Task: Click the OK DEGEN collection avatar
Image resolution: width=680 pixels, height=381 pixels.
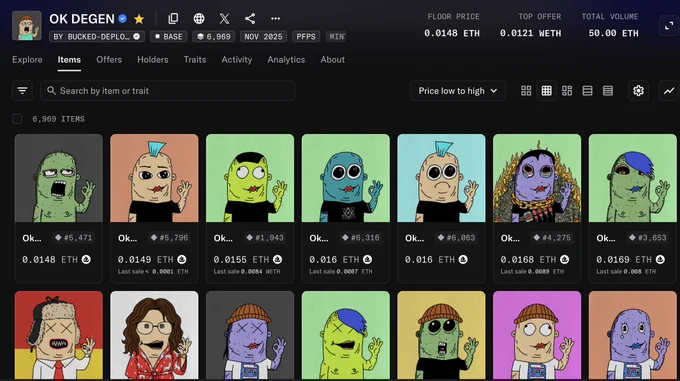Action: coord(27,26)
